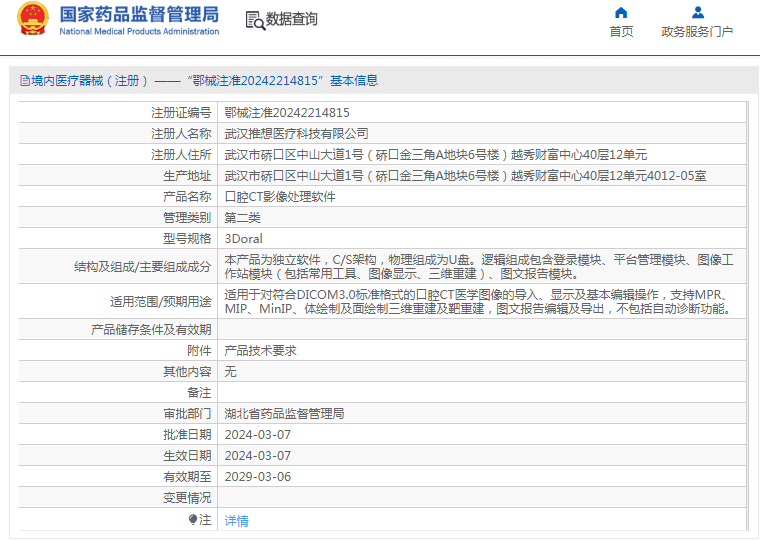Viewport: 760px width, 540px height.
Task: Open the 详情 link
Action: (x=237, y=521)
